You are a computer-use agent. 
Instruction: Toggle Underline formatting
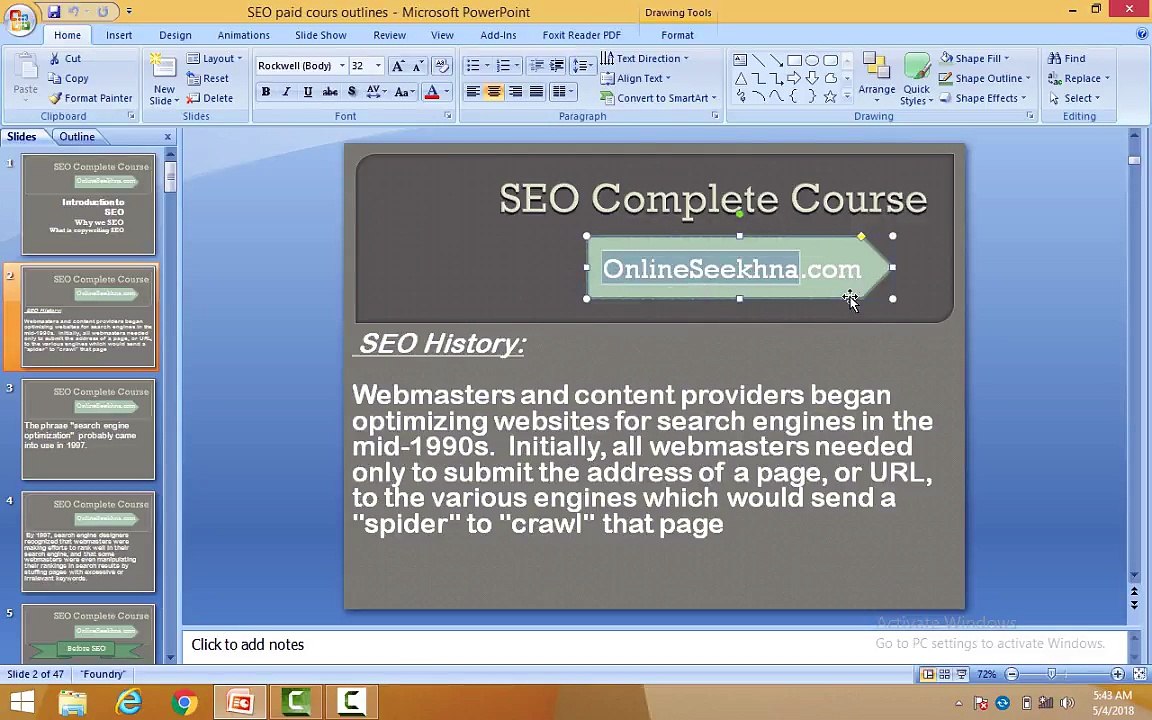308,91
